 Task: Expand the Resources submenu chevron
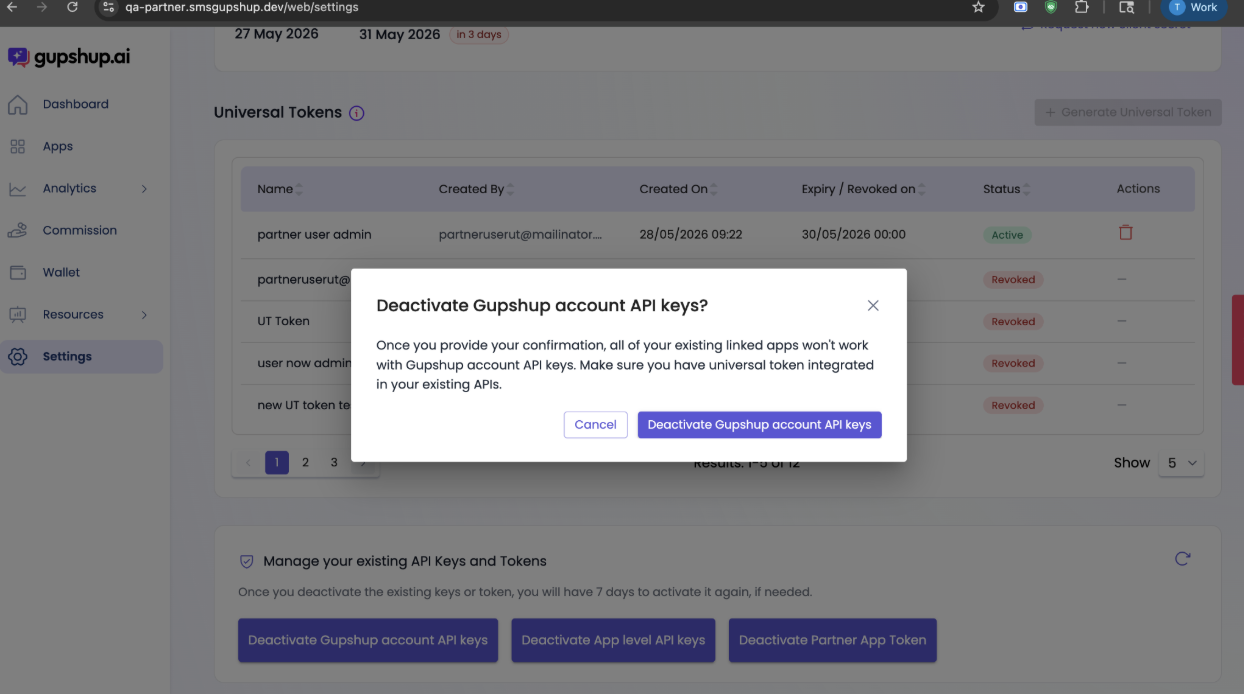tap(144, 315)
